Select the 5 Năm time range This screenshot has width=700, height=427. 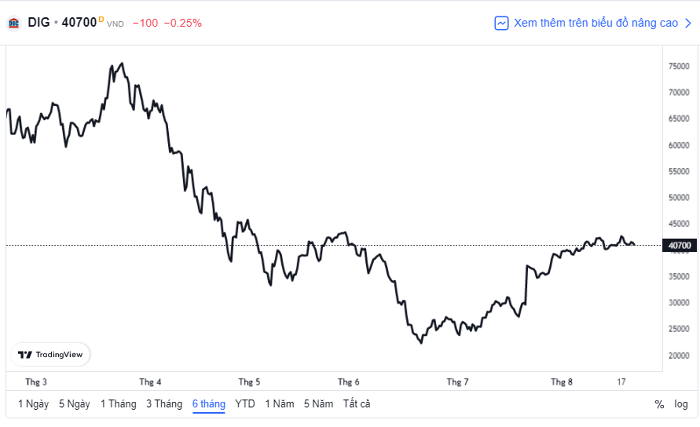point(319,404)
